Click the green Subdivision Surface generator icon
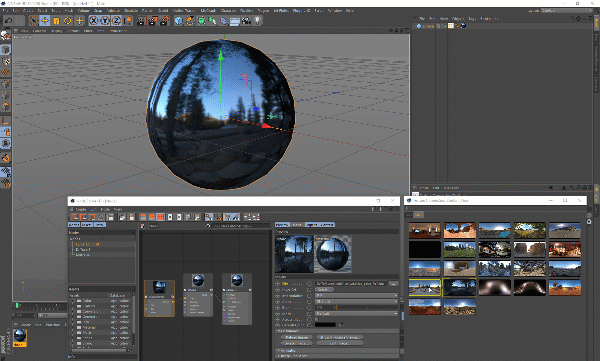Image resolution: width=600 pixels, height=361 pixels. [201, 21]
